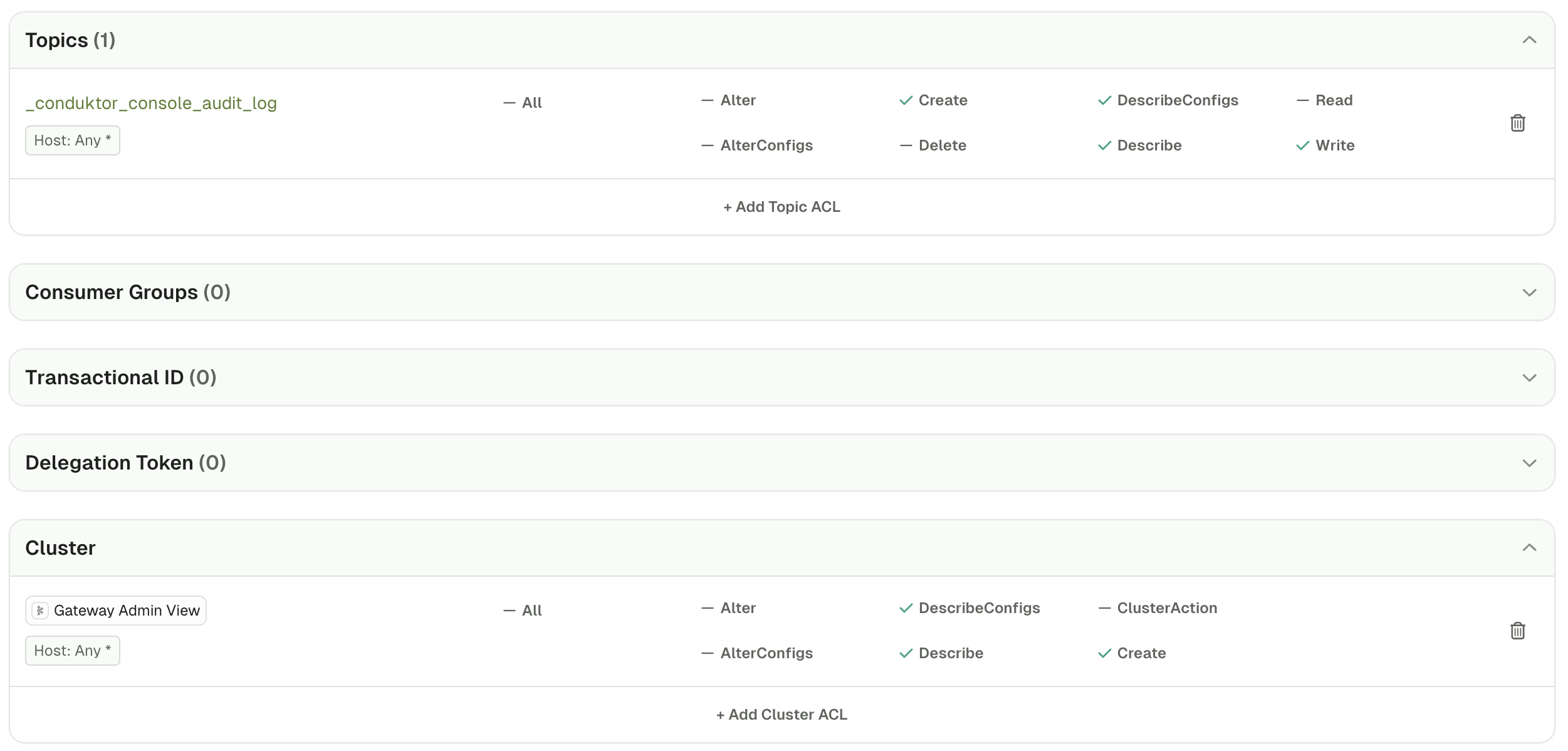Toggle ClusterAction permission for Cluster ACL
This screenshot has width=1568, height=751.
tap(1158, 608)
